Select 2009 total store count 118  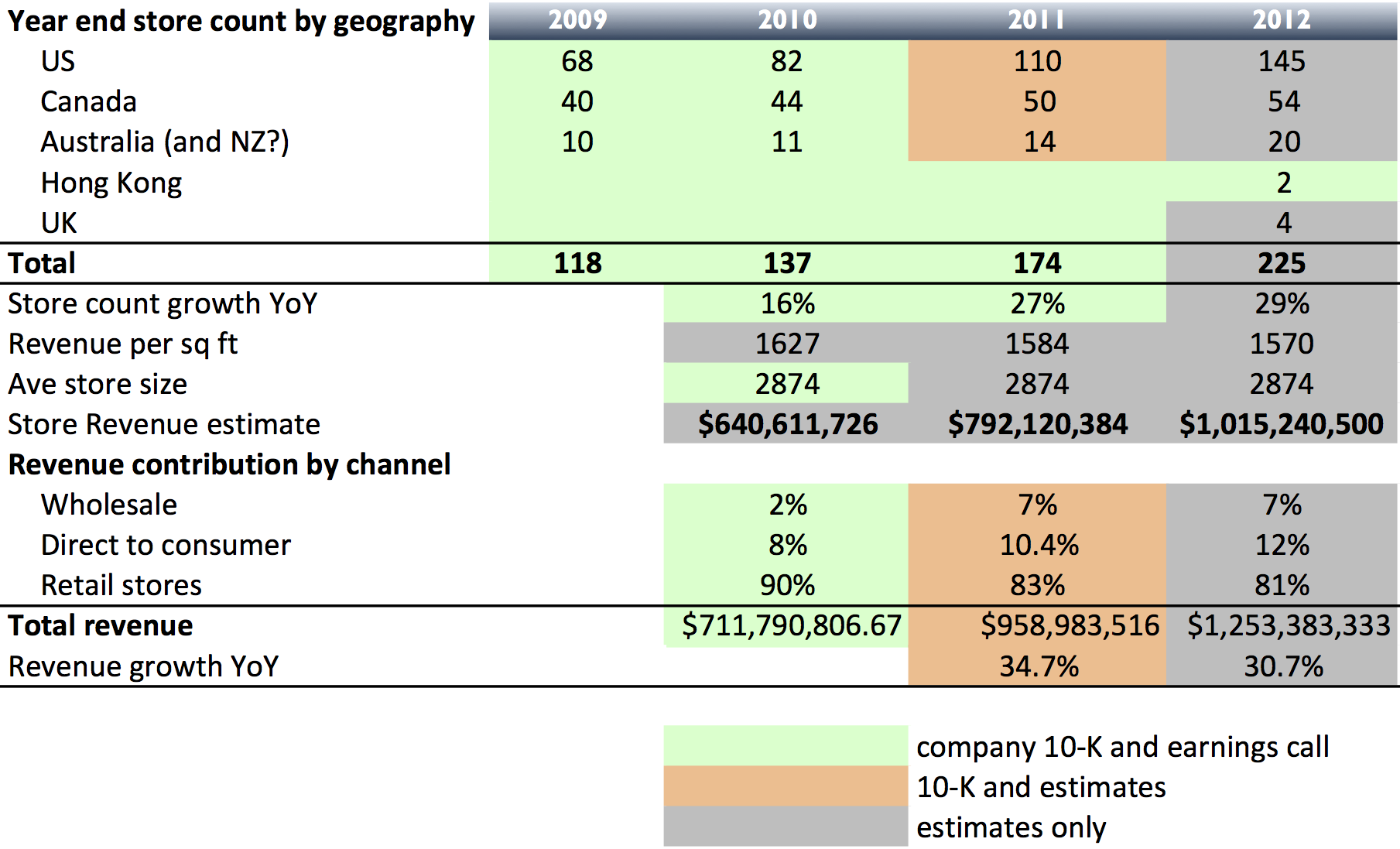click(577, 263)
